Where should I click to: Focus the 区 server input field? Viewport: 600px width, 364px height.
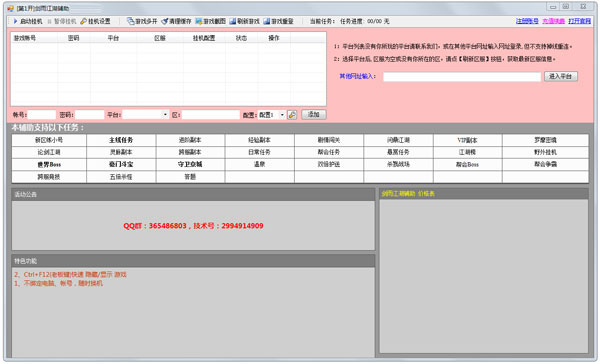pos(210,114)
